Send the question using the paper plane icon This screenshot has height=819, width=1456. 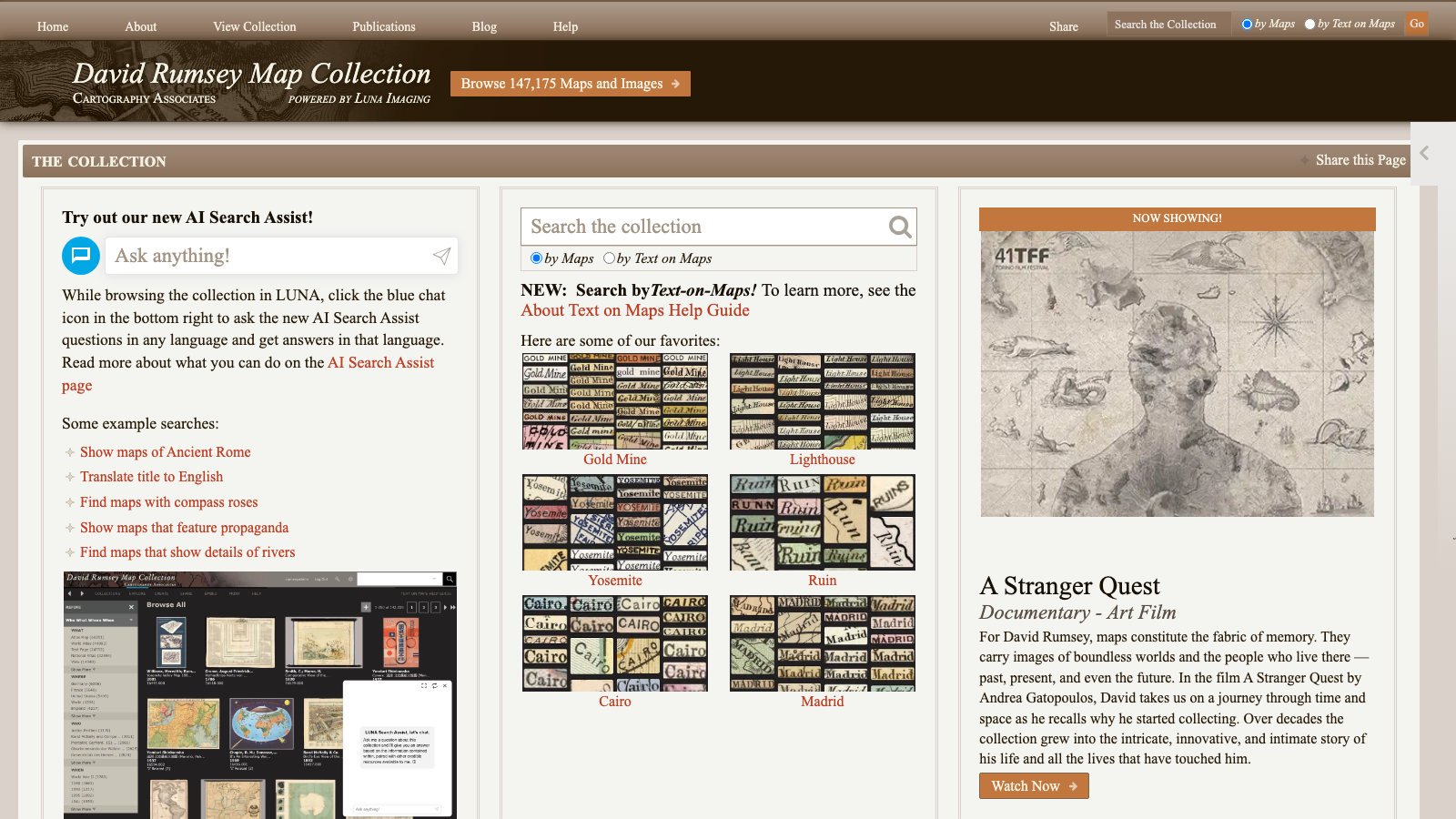point(442,256)
